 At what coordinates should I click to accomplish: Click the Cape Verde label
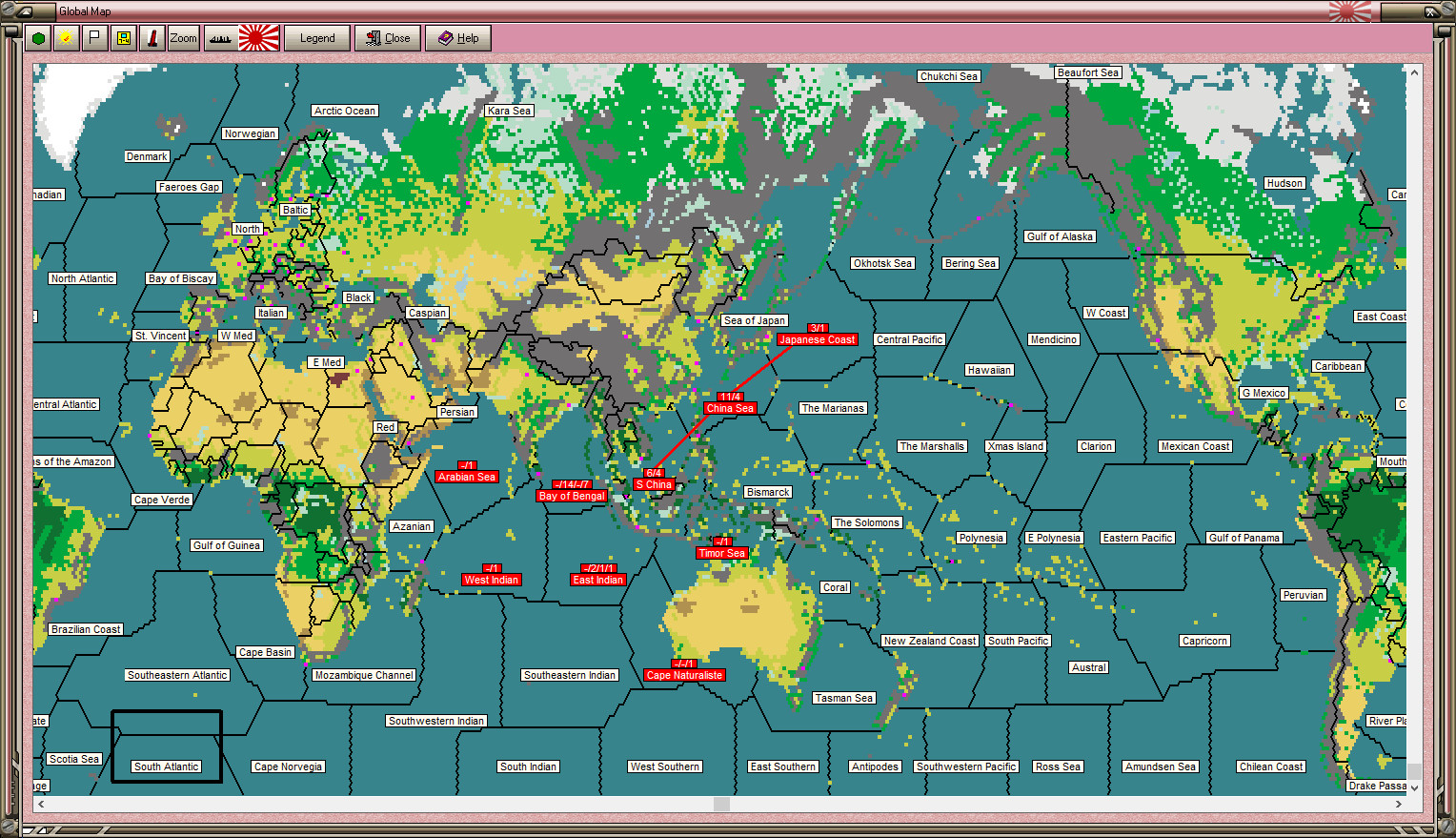162,500
